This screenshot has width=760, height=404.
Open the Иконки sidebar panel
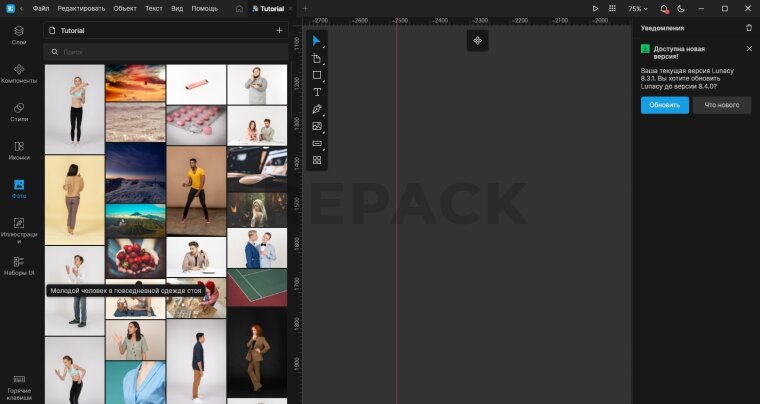pyautogui.click(x=19, y=150)
